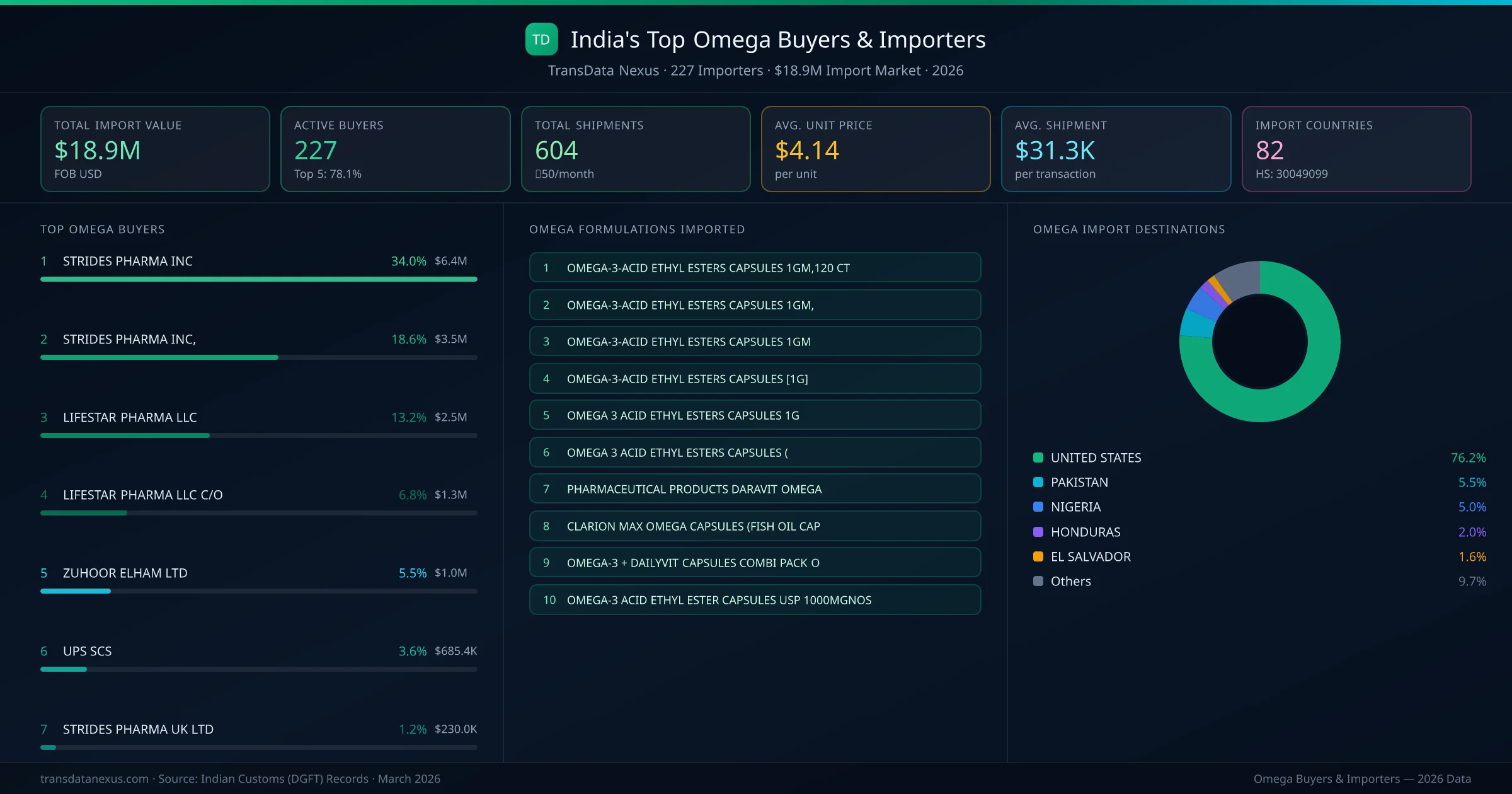The width and height of the screenshot is (1512, 794).
Task: Click the cyan PAKISTAN legend marker
Action: pyautogui.click(x=1037, y=482)
